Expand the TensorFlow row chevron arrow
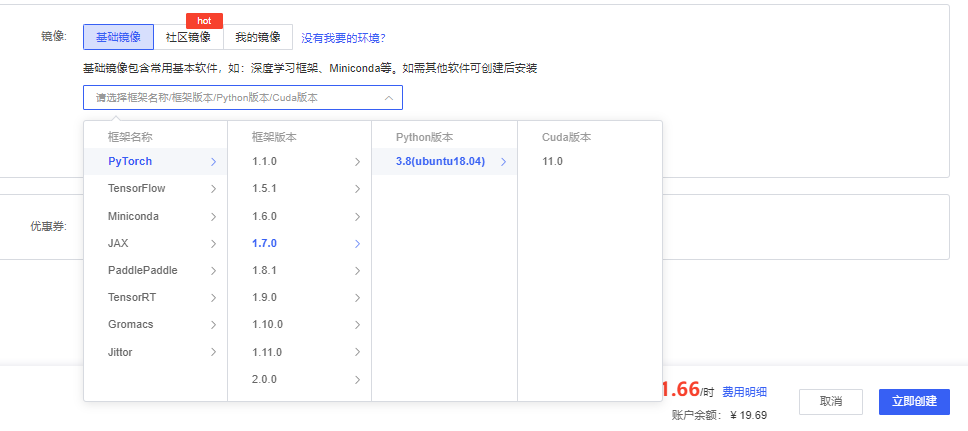This screenshot has height=431, width=968. pyautogui.click(x=214, y=189)
